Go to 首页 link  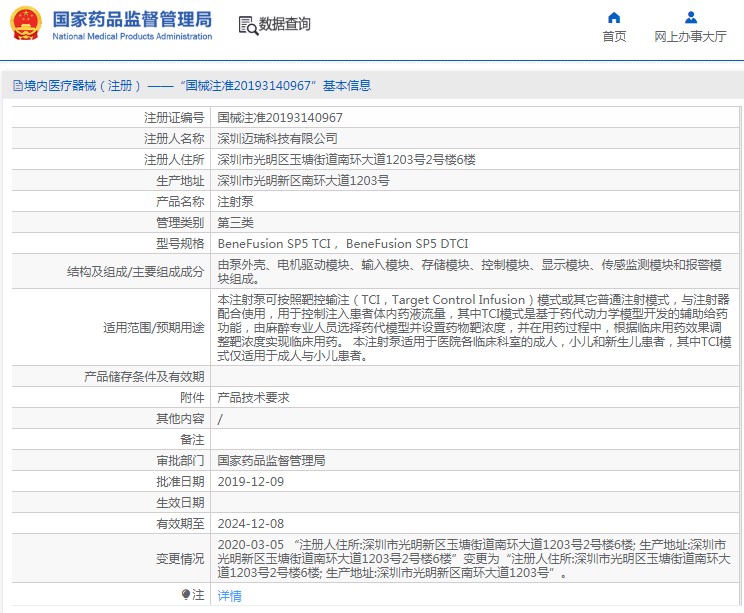(x=614, y=37)
